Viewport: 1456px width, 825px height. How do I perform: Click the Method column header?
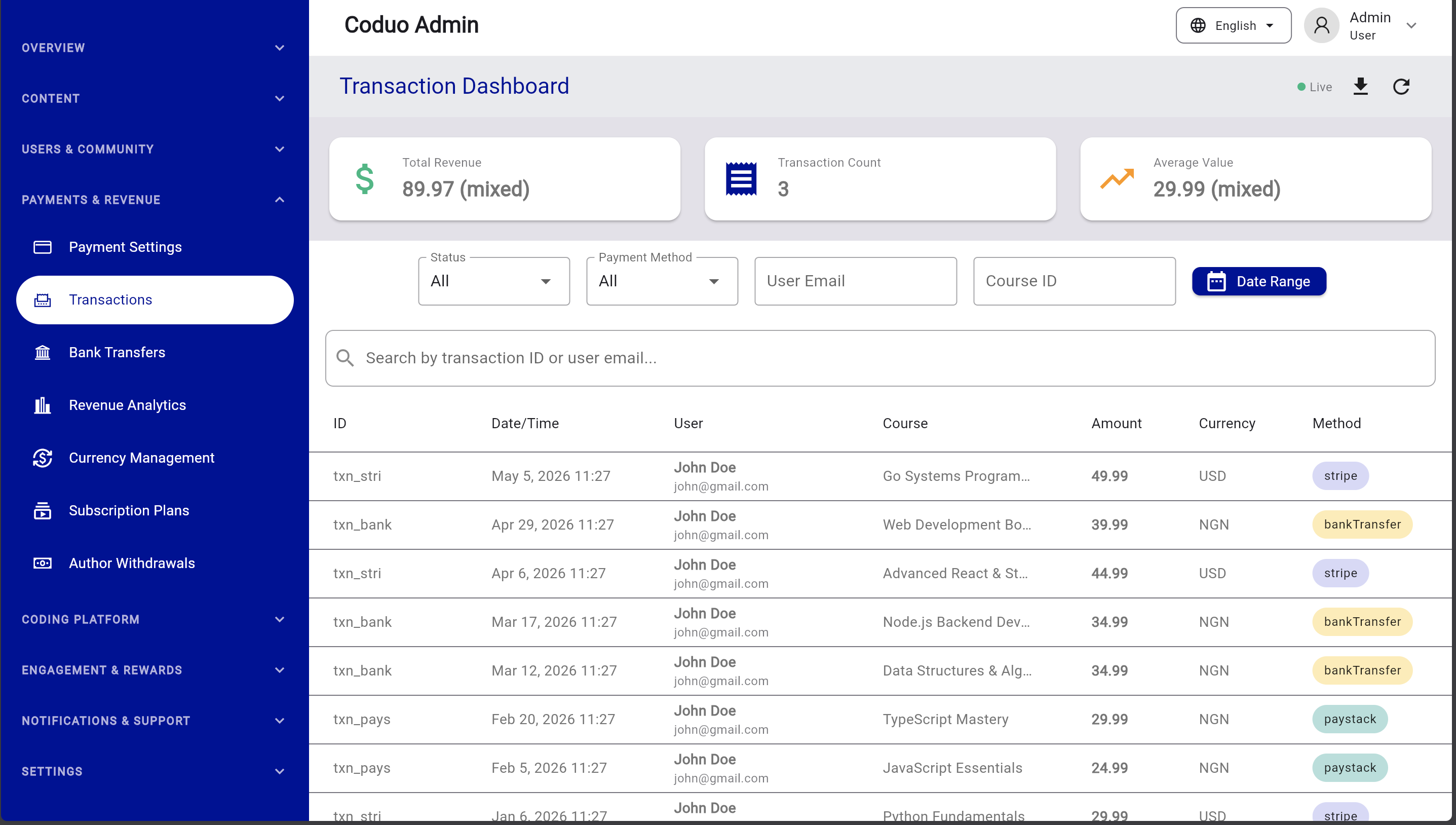tap(1336, 423)
